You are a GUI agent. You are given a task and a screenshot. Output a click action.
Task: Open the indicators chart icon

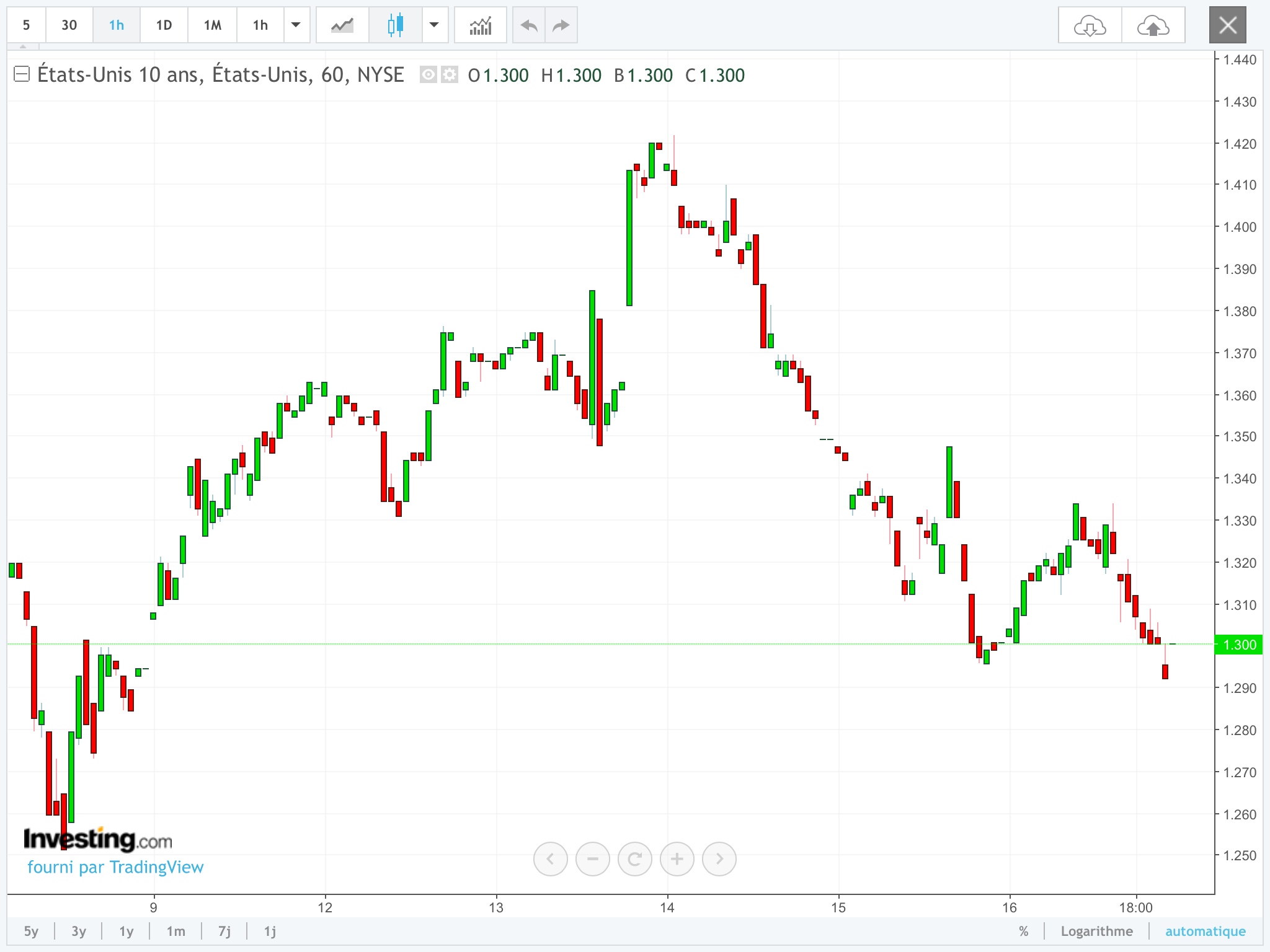[x=480, y=25]
